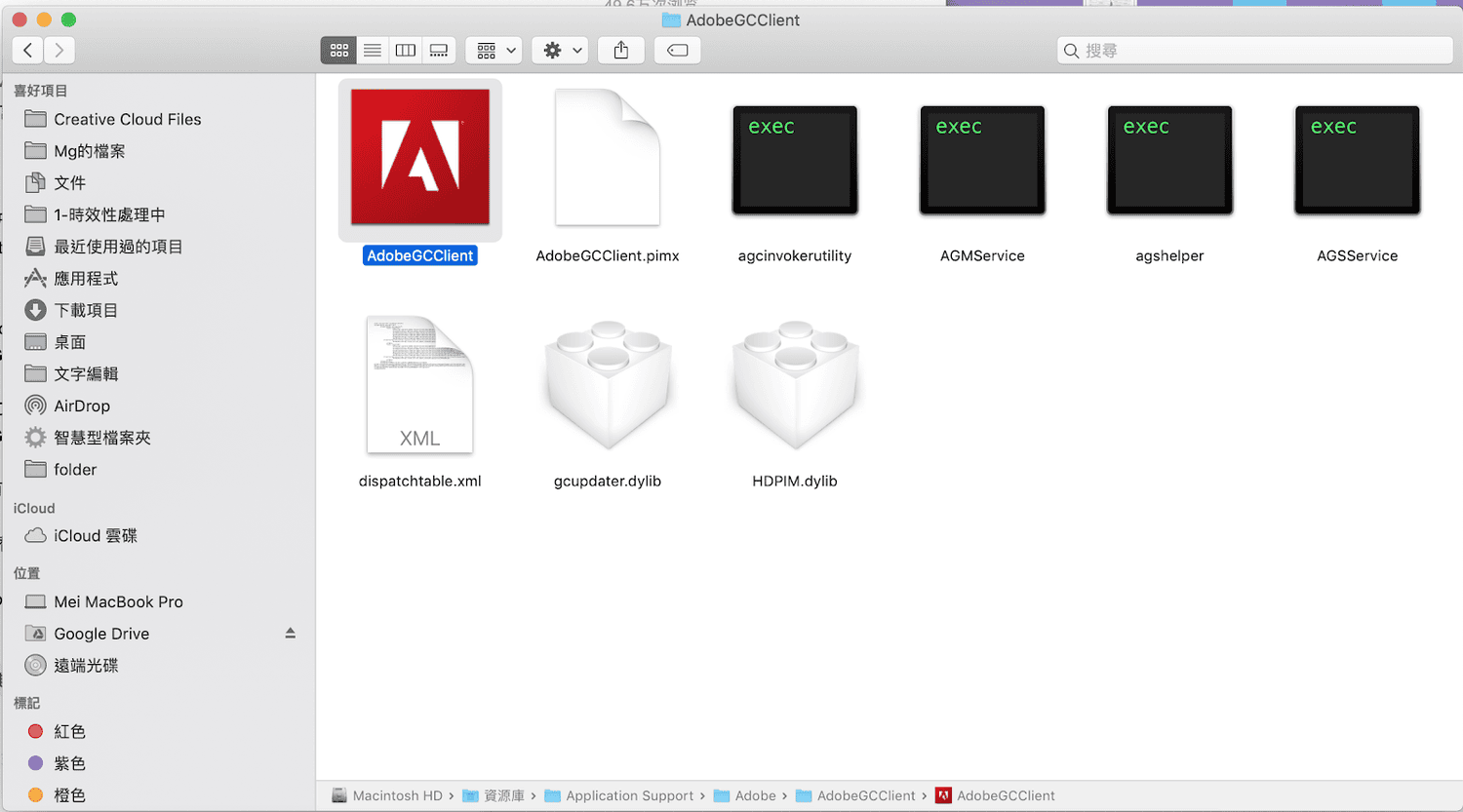Click the HDPIM.dylib file name
This screenshot has width=1463, height=812.
click(x=795, y=481)
